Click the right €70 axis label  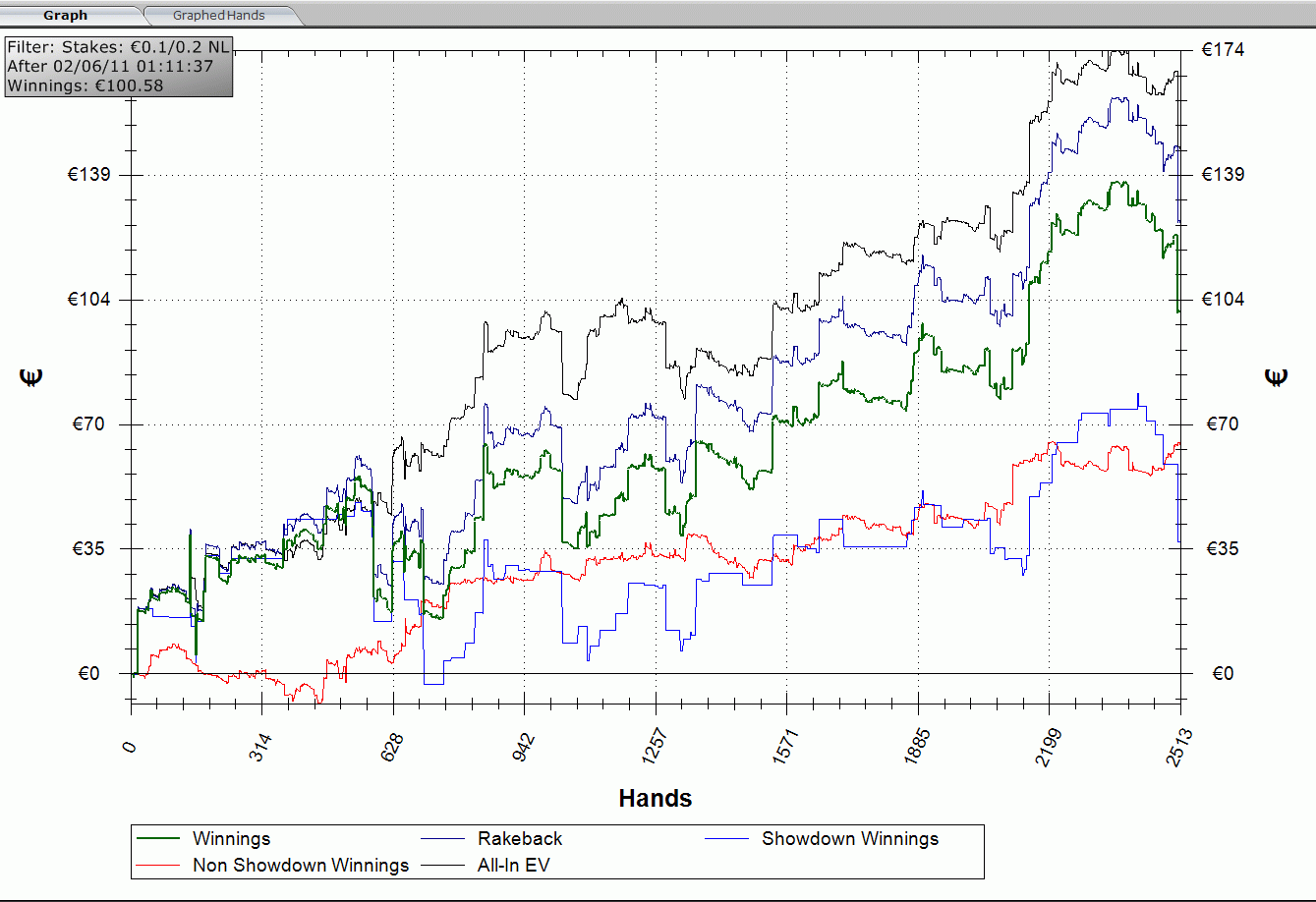(1221, 424)
